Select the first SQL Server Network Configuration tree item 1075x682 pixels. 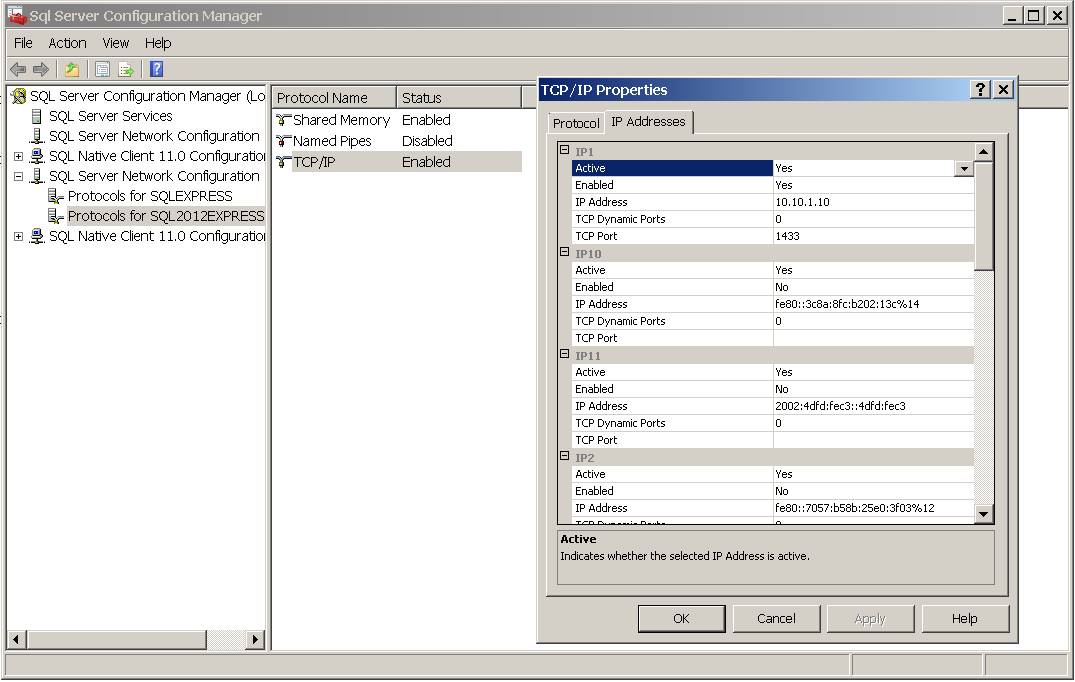154,136
